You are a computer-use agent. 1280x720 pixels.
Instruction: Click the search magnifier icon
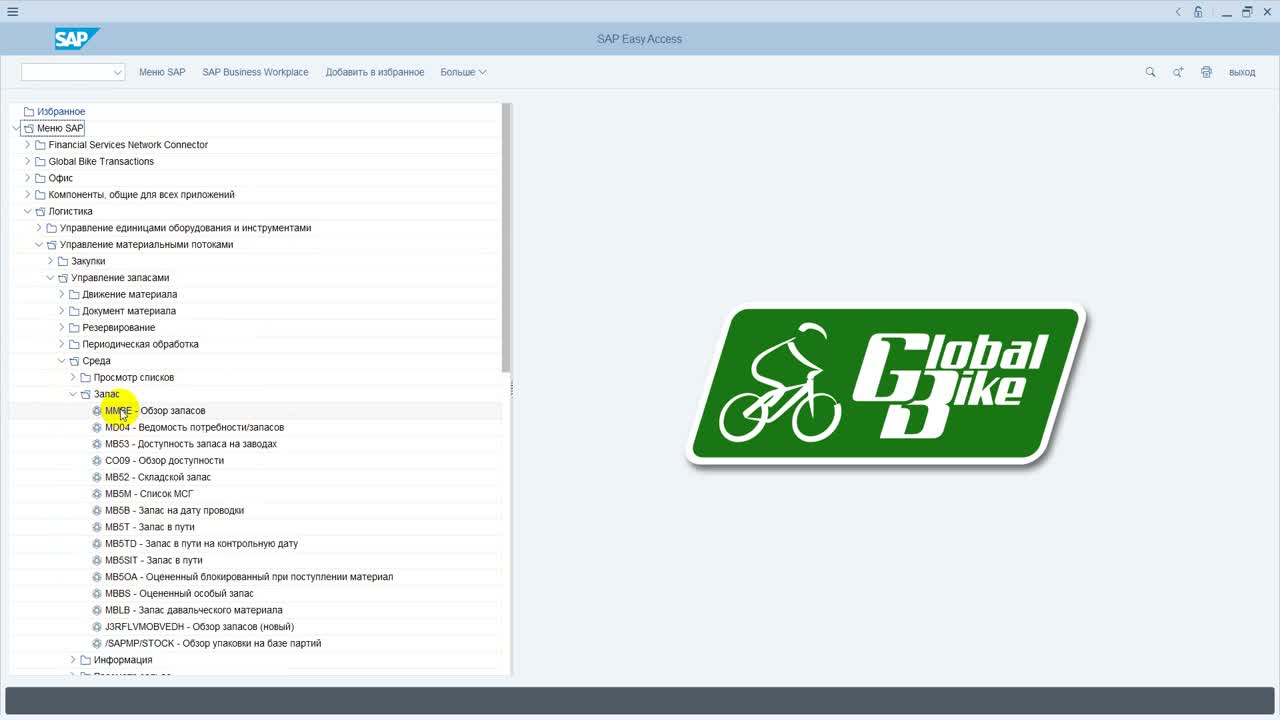(x=1150, y=72)
